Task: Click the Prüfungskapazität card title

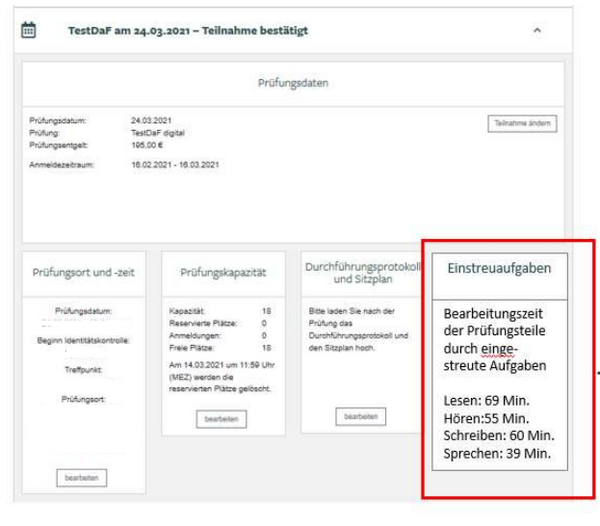Action: (223, 272)
